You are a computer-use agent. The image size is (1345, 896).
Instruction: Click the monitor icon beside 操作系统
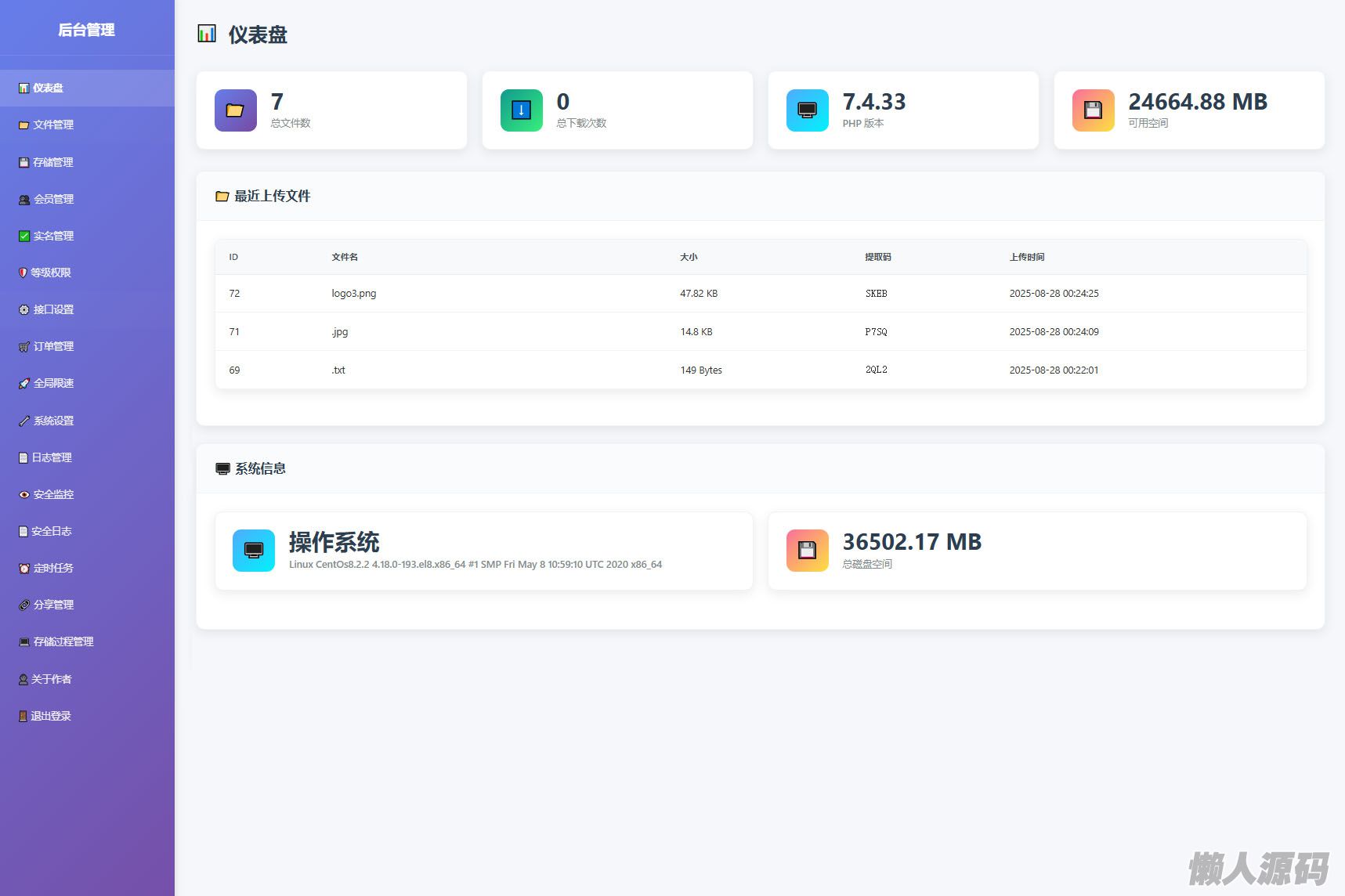[x=253, y=551]
